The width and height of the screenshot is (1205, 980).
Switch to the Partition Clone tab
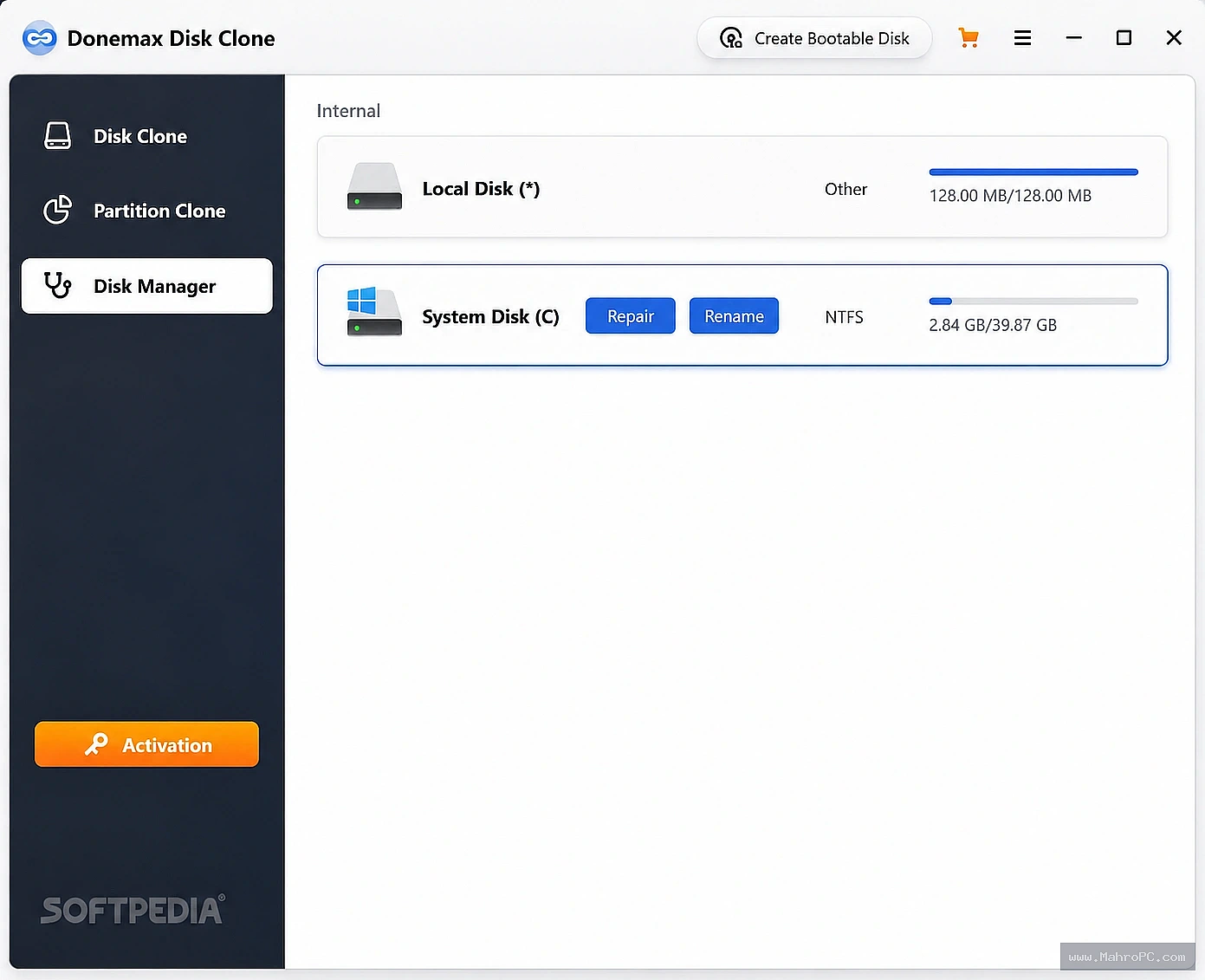[x=146, y=211]
